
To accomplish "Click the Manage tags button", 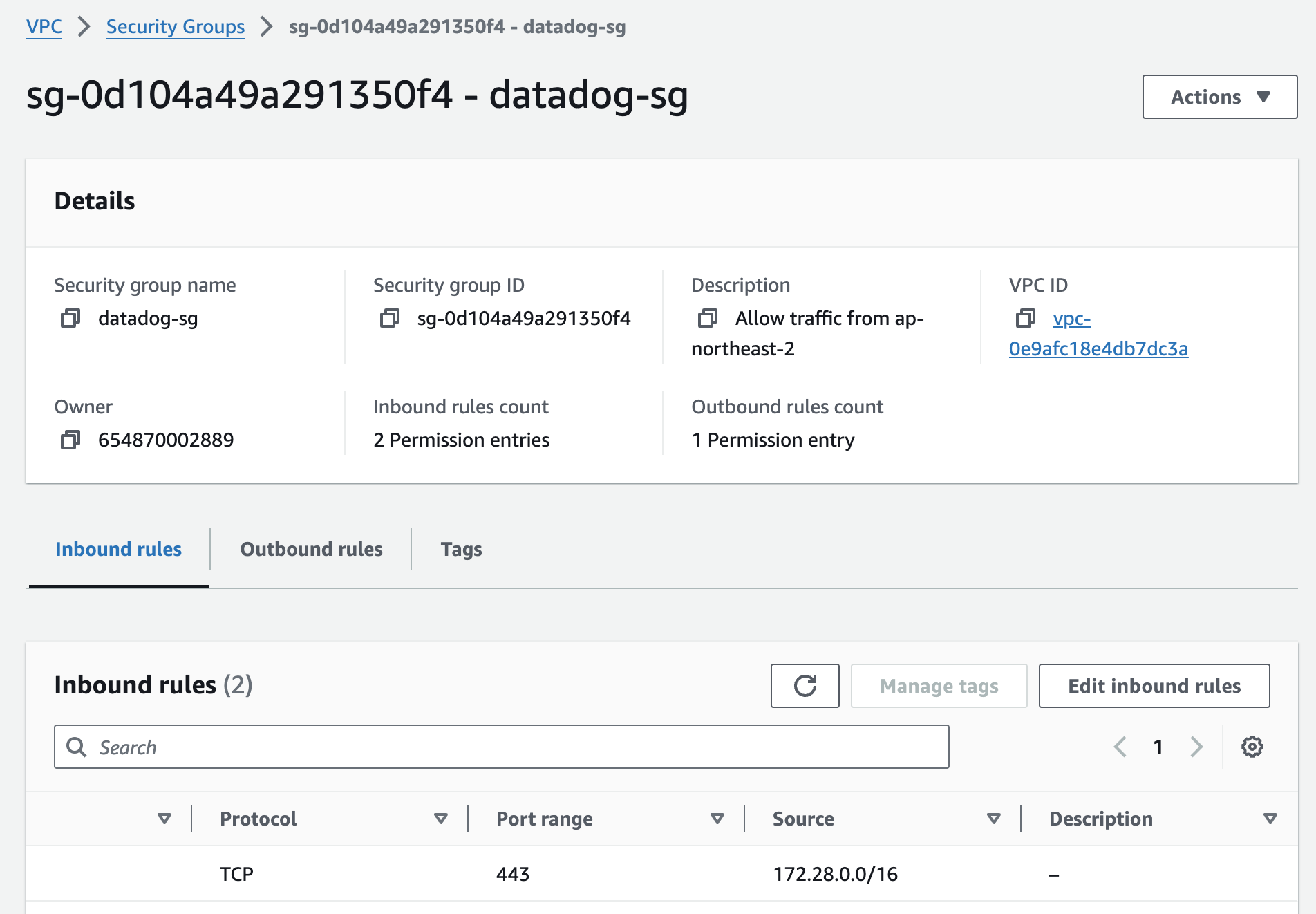I will [x=939, y=686].
